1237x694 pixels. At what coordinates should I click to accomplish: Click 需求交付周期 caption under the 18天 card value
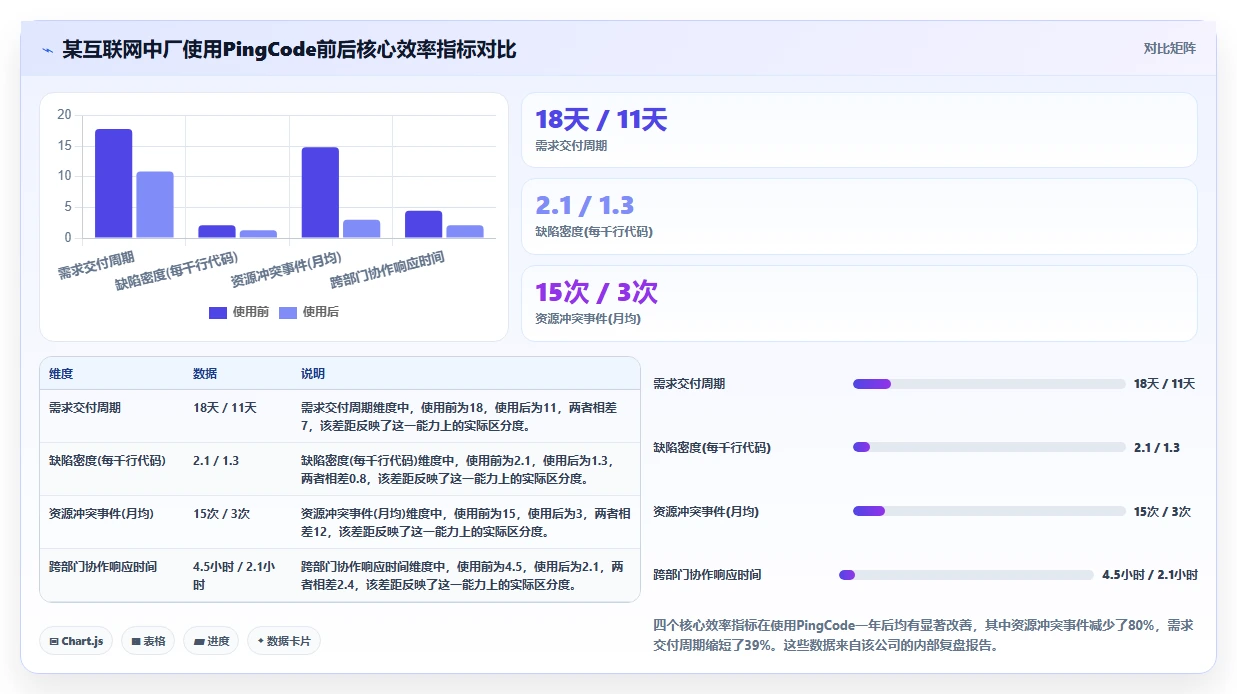click(x=571, y=145)
